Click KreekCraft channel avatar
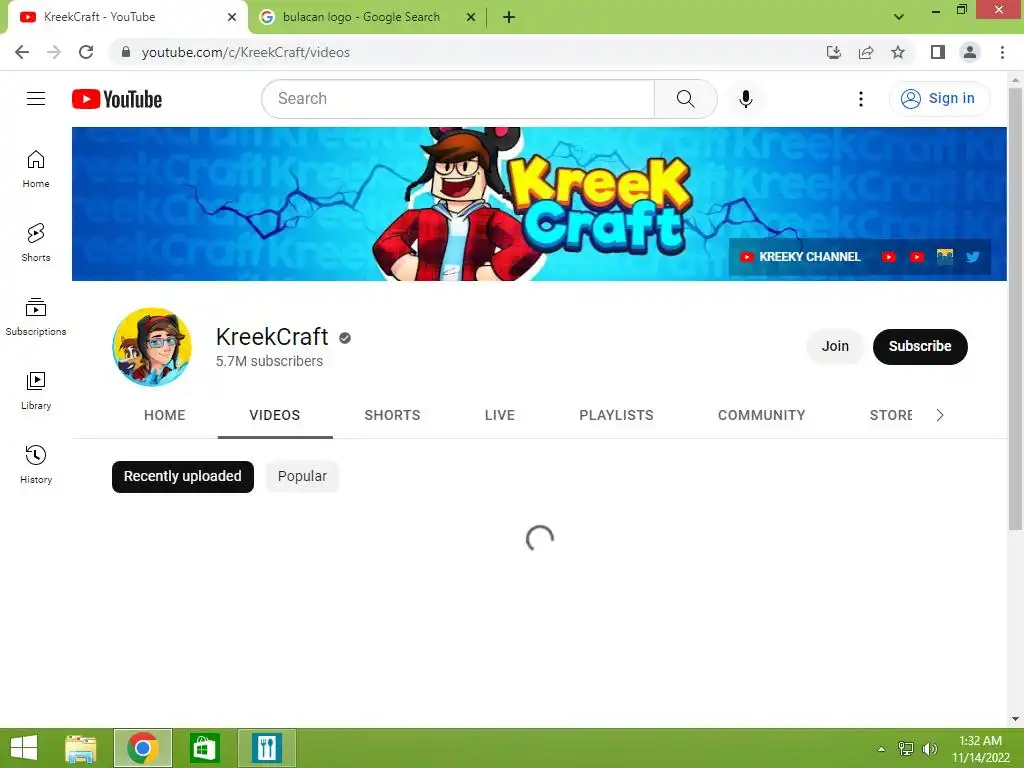 point(152,347)
